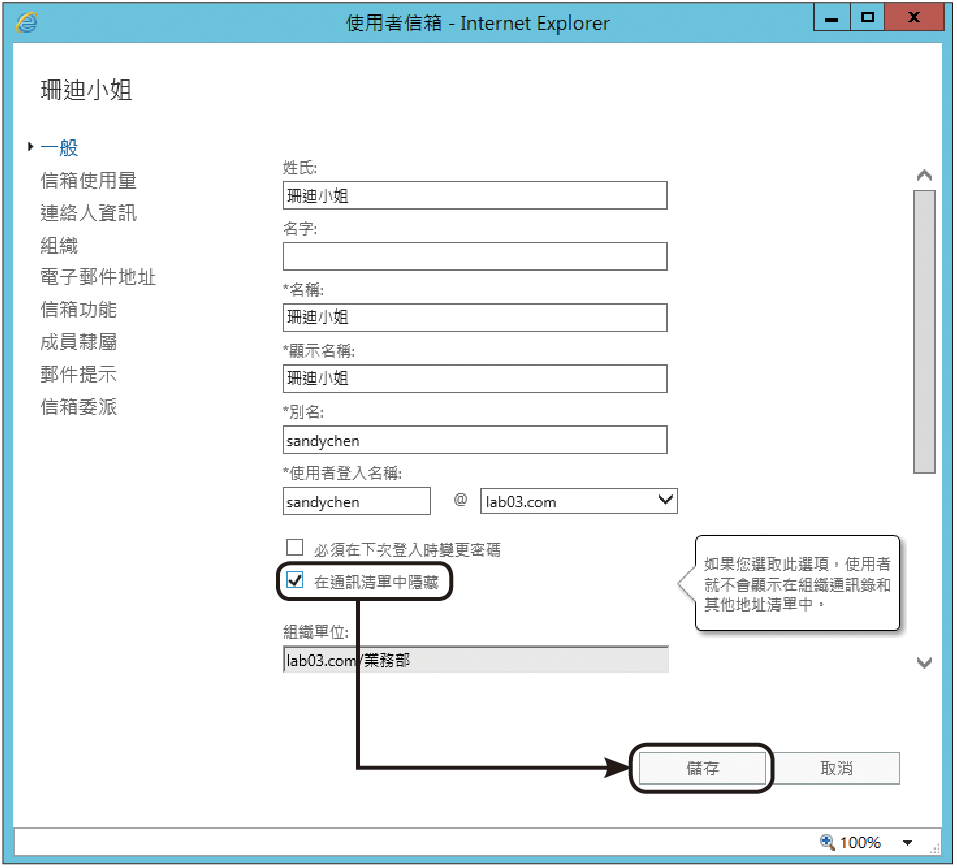Click the scroll up arrow

pos(924,176)
